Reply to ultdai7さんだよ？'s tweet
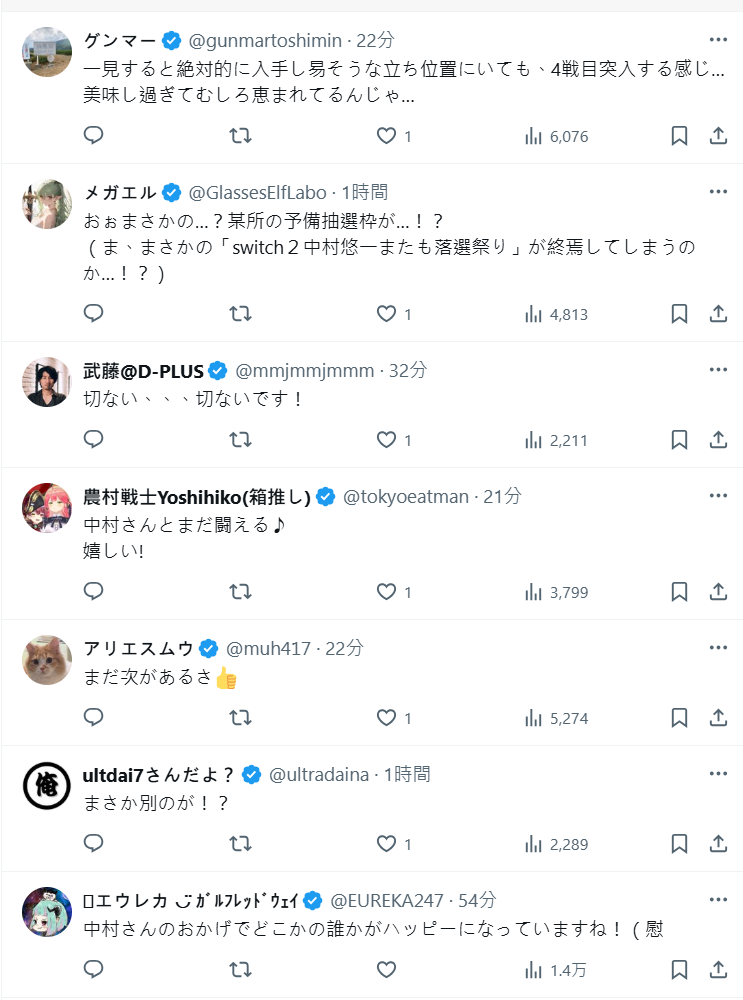 tap(93, 844)
